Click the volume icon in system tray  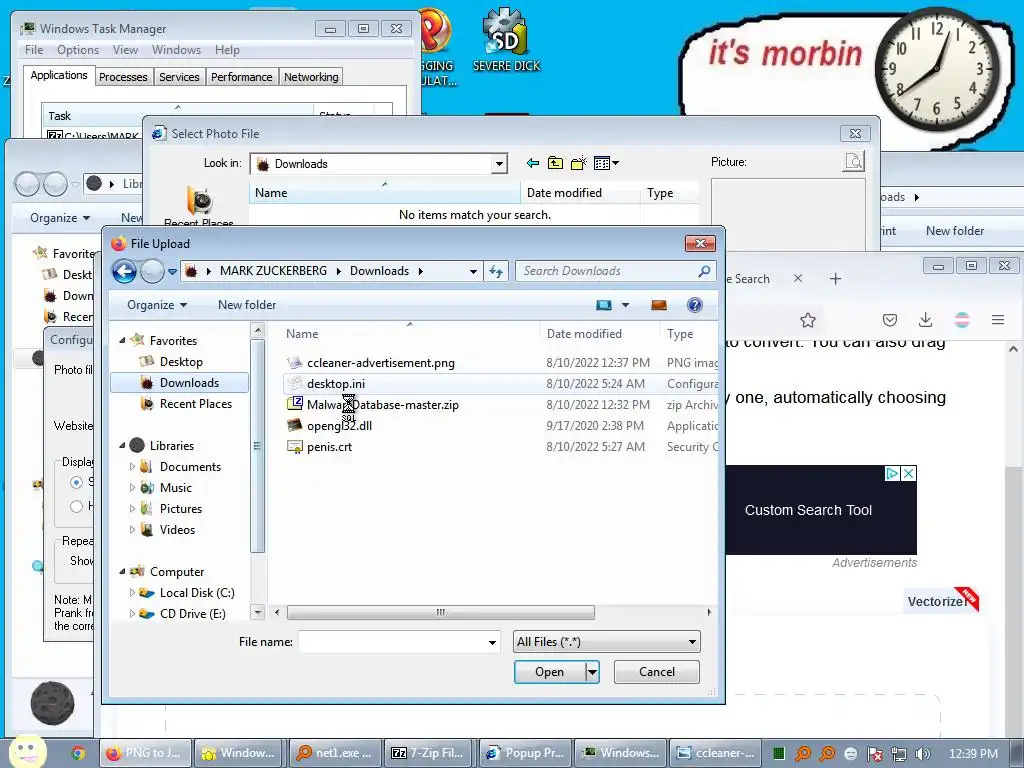pyautogui.click(x=922, y=754)
